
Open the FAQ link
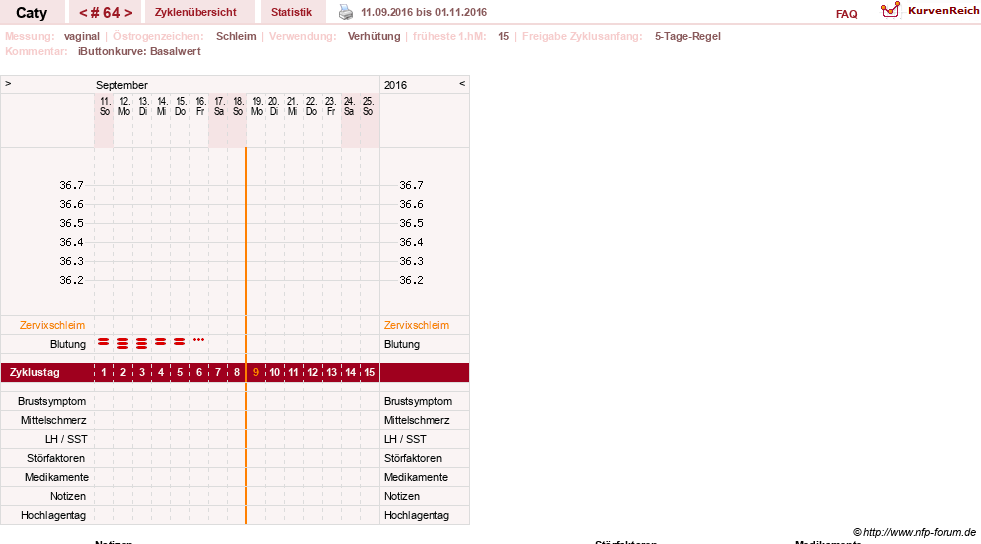click(x=846, y=14)
